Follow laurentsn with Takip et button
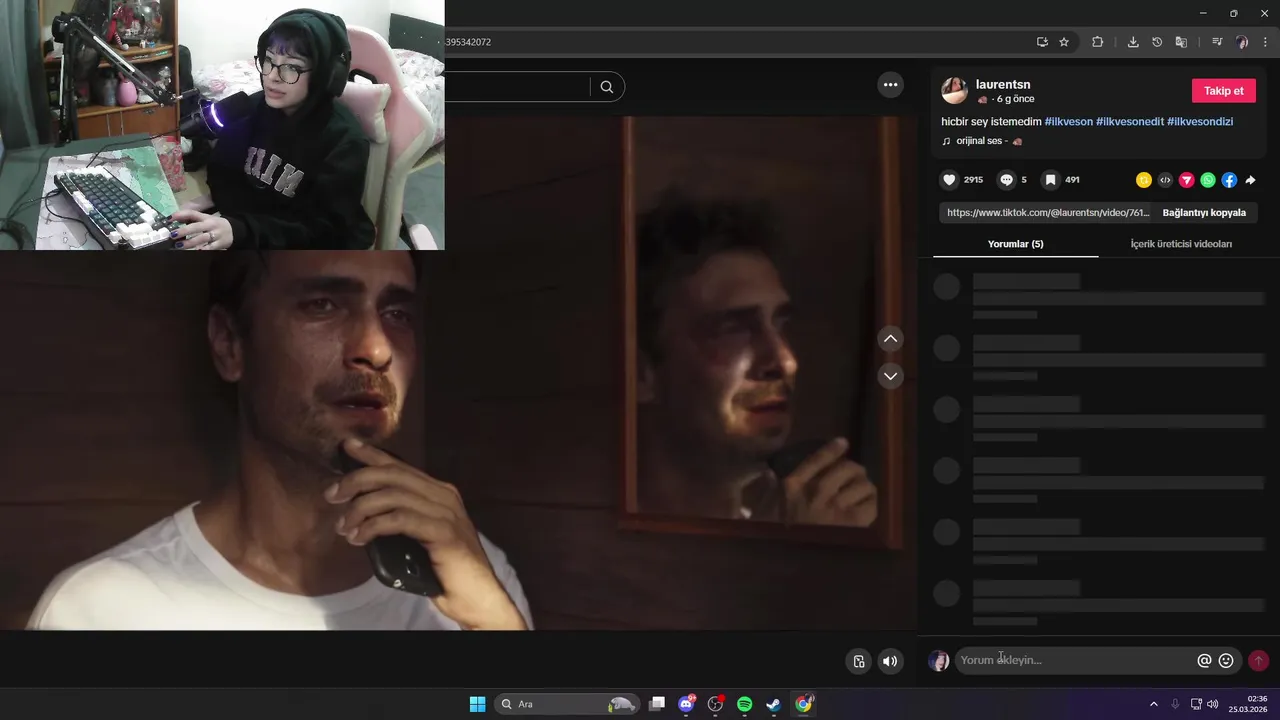Viewport: 1280px width, 720px height. [1223, 91]
